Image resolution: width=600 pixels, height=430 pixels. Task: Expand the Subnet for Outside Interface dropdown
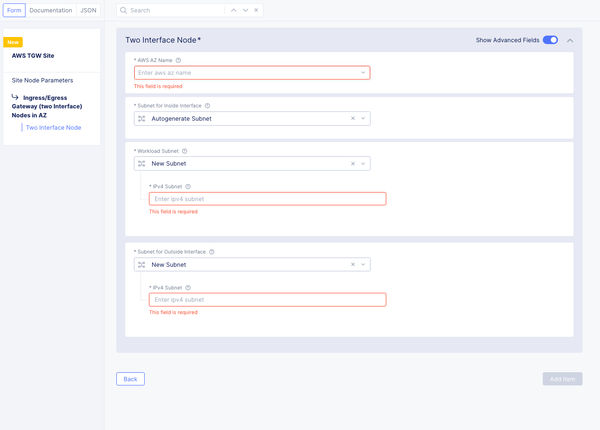363,265
